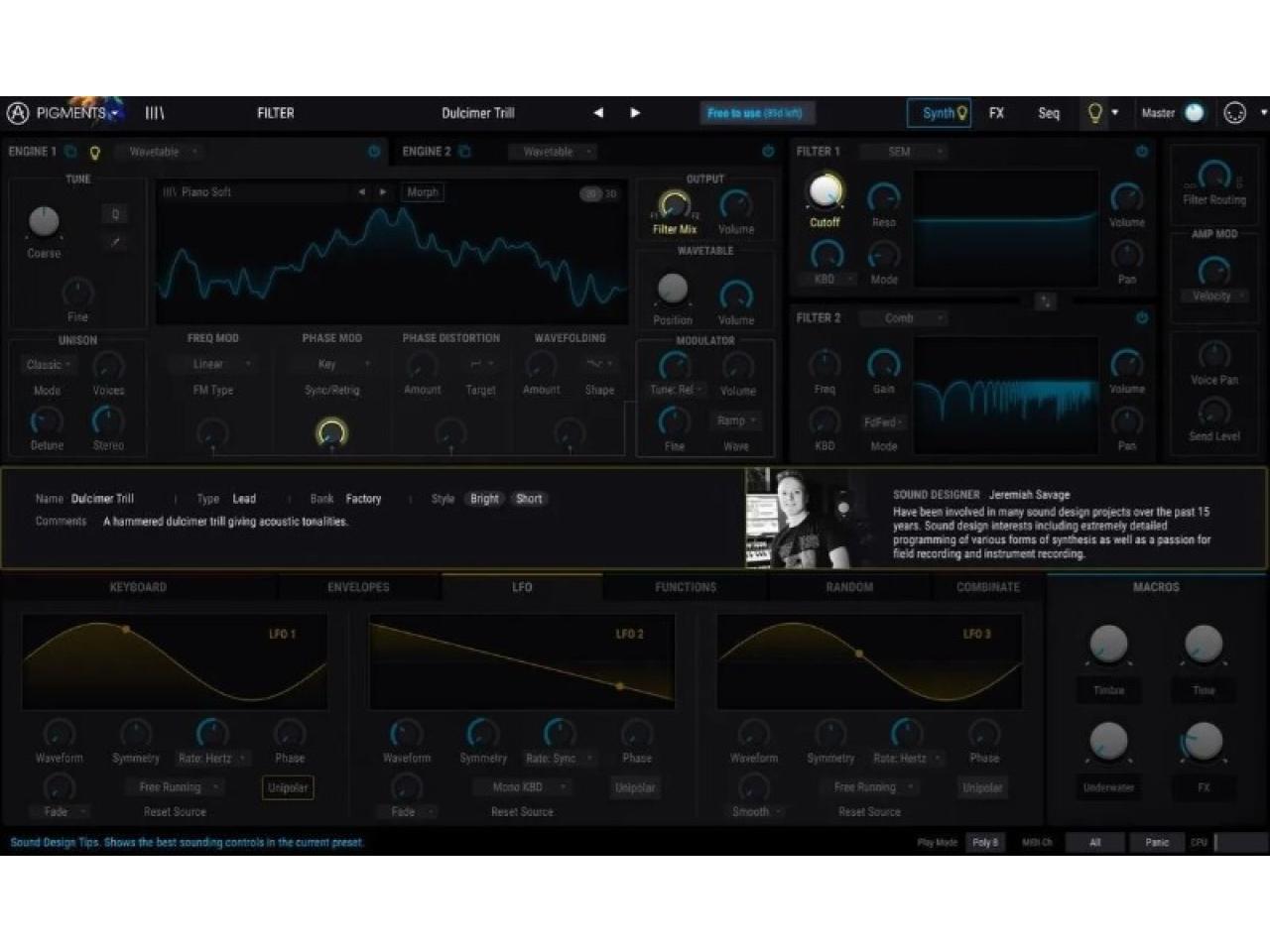Open the preset browser library icon
This screenshot has height=952, width=1270.
pos(155,113)
